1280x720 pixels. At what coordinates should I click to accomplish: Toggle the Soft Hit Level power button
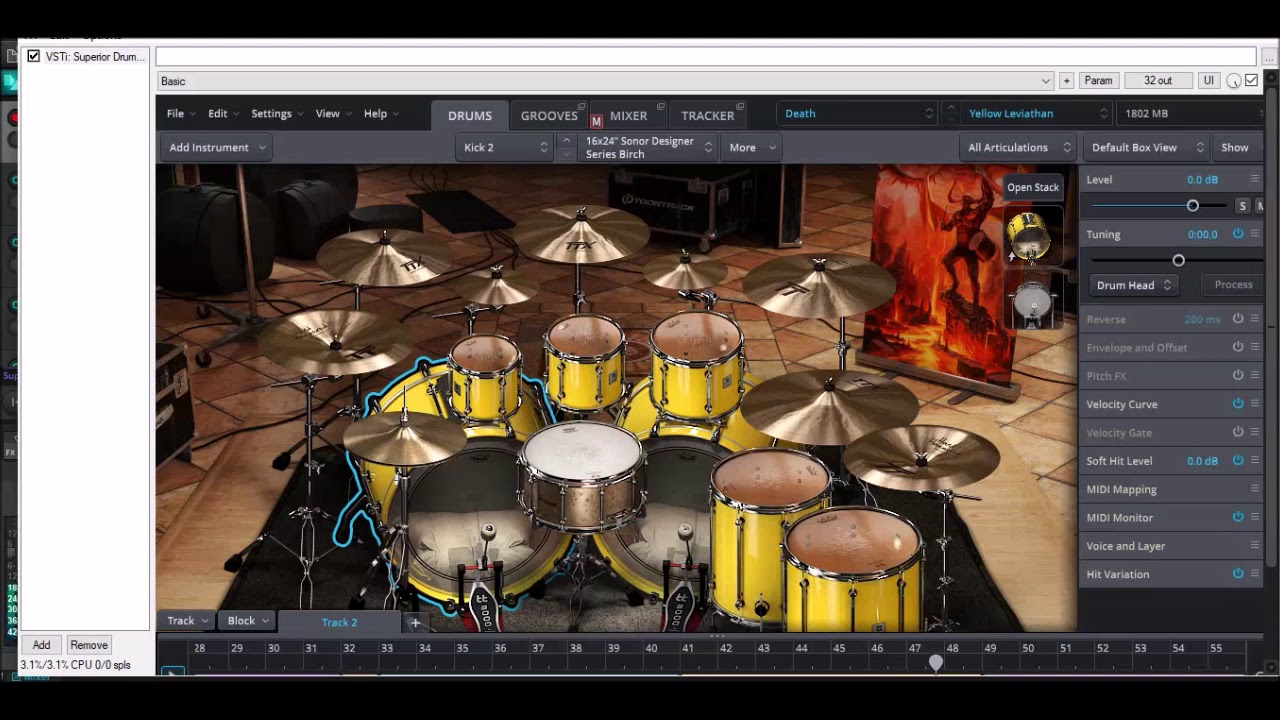pos(1238,460)
